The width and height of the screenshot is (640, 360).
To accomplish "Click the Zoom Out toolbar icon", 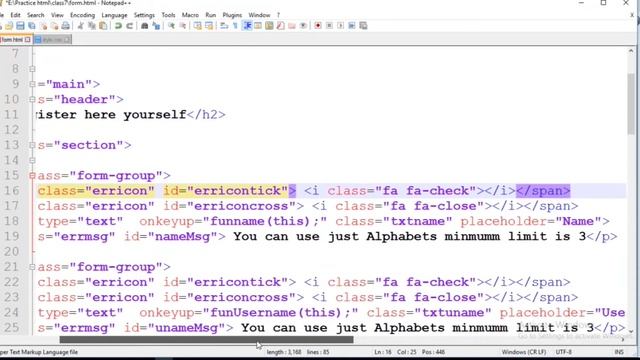I will tap(183, 26).
